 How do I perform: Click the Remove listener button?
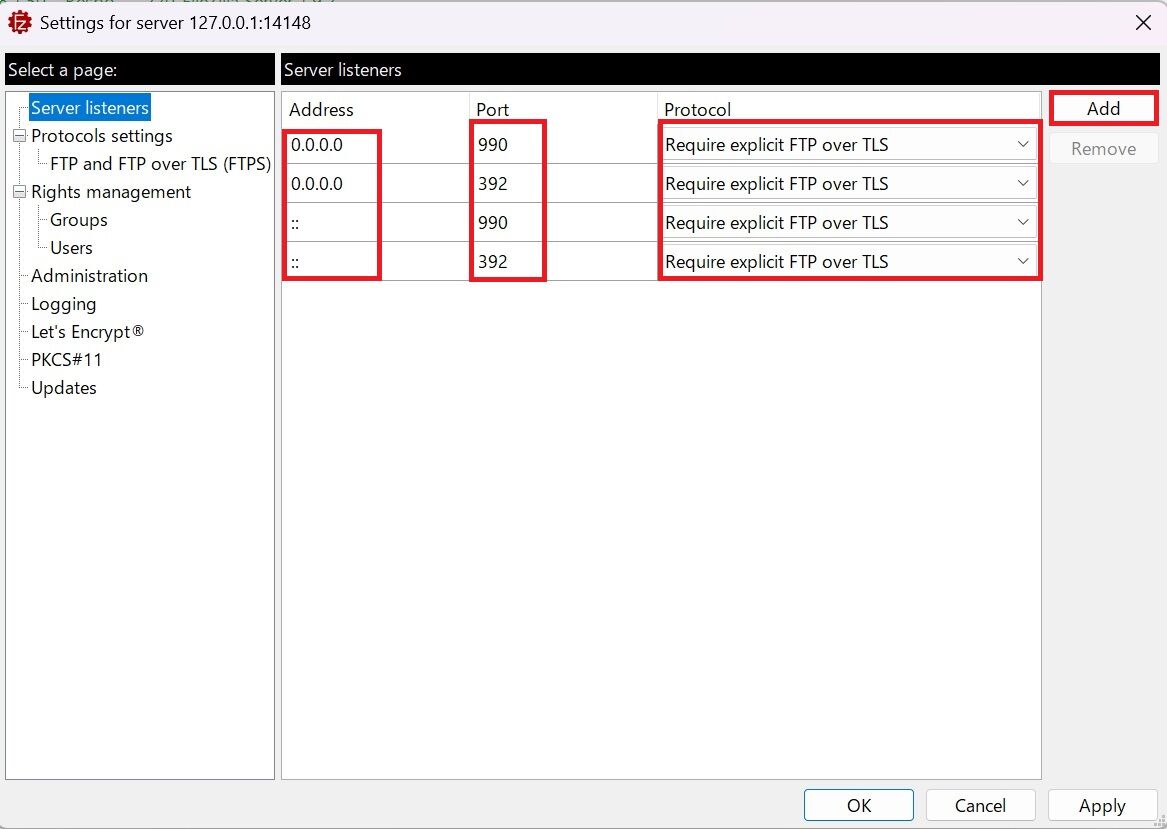tap(1103, 147)
